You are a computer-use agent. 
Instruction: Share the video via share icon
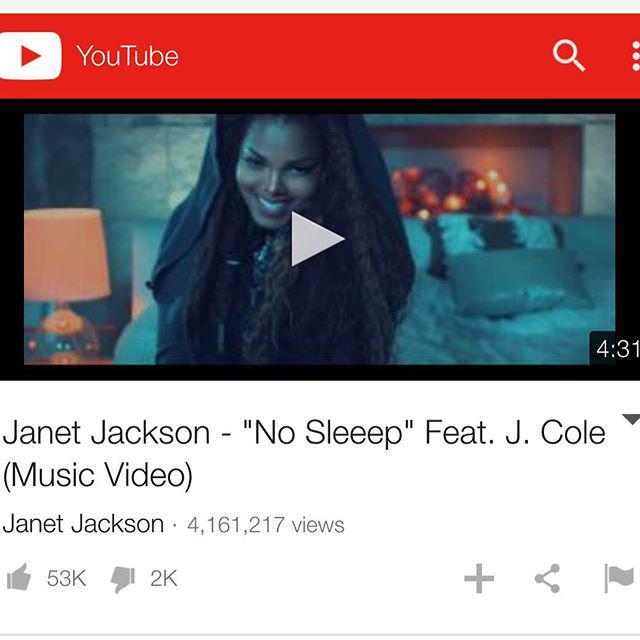click(548, 578)
